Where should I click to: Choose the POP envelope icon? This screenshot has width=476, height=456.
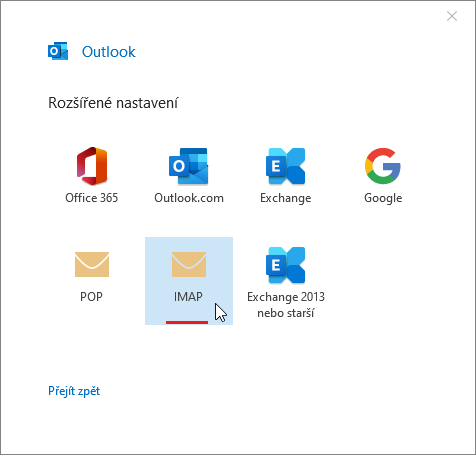click(92, 264)
